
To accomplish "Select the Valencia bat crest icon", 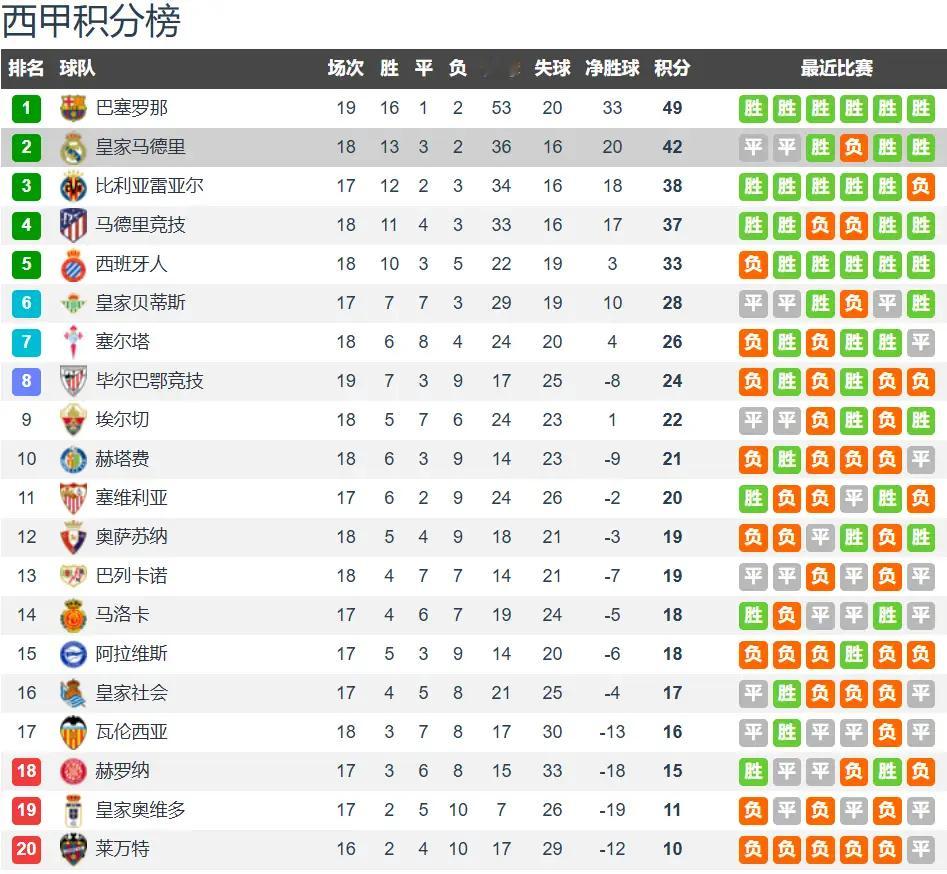I will click(73, 732).
